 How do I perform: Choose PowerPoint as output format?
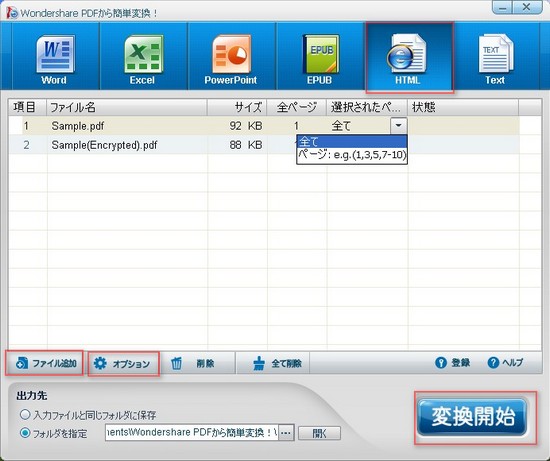tap(231, 56)
